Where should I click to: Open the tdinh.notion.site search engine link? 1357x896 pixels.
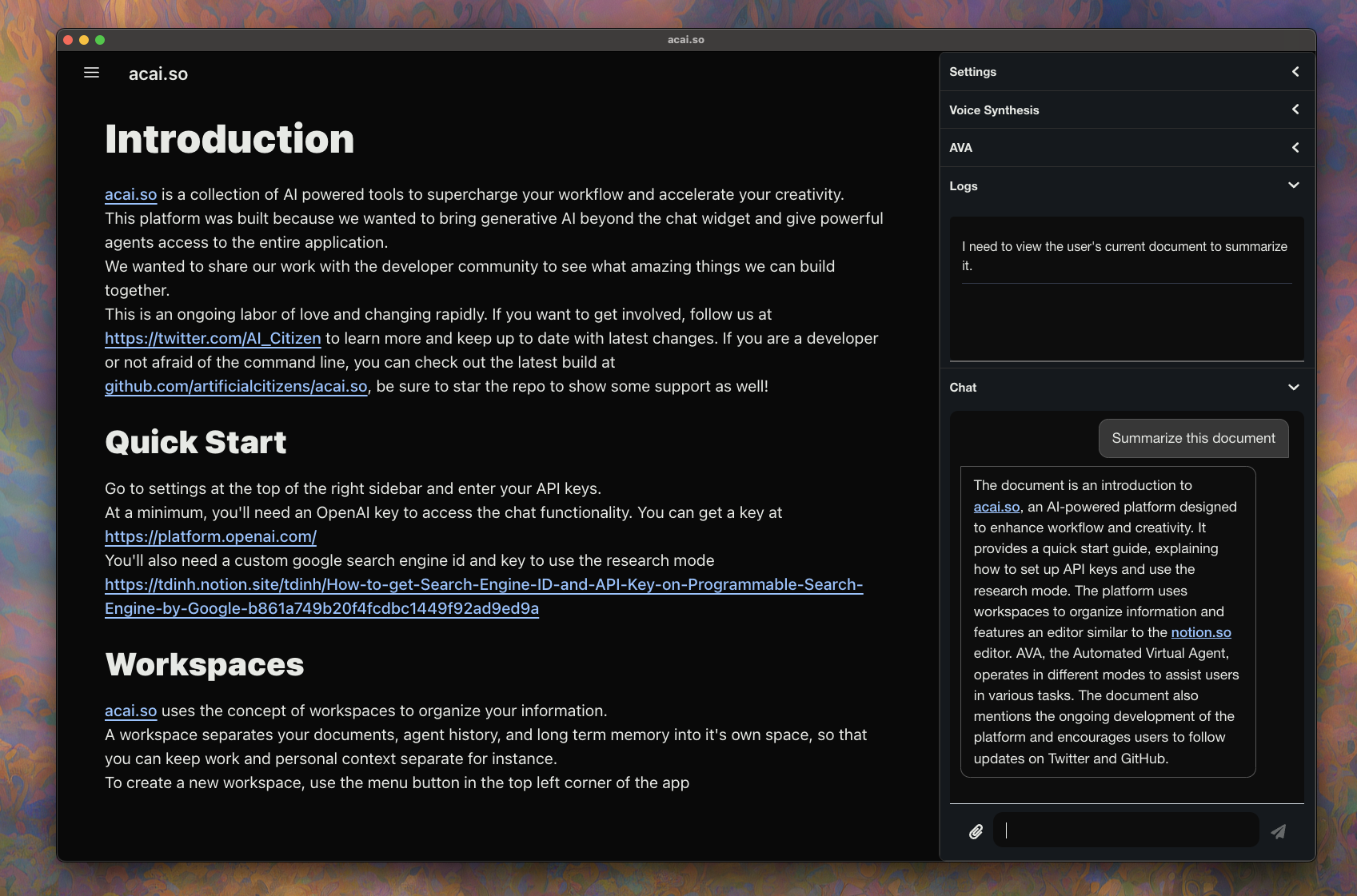coord(484,596)
